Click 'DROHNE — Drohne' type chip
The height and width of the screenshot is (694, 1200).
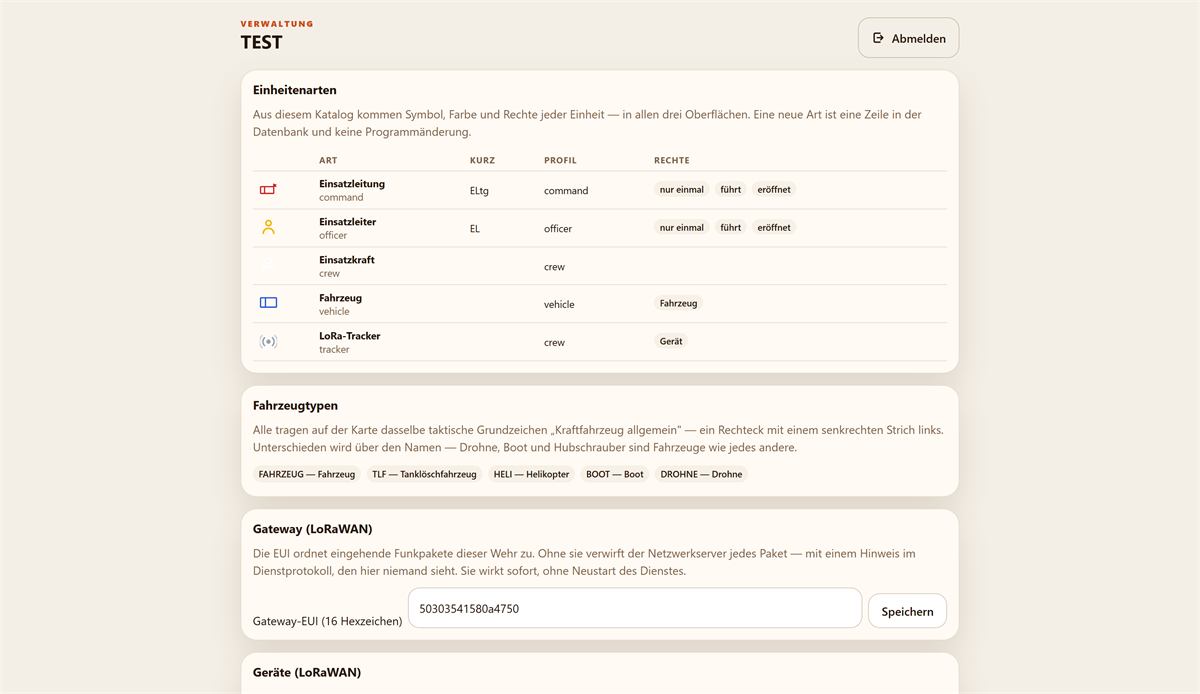[701, 474]
